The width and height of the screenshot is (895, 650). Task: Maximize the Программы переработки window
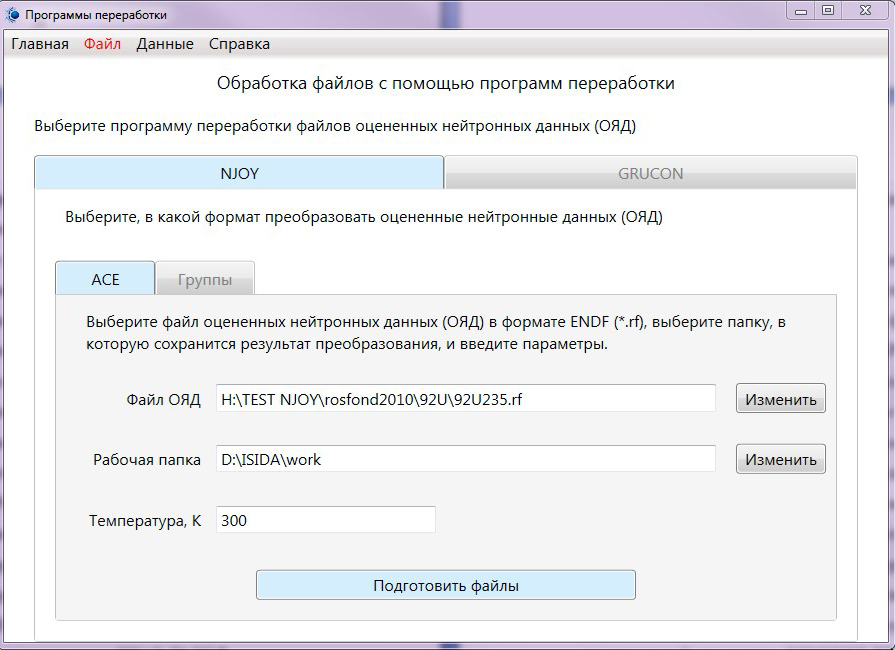828,11
